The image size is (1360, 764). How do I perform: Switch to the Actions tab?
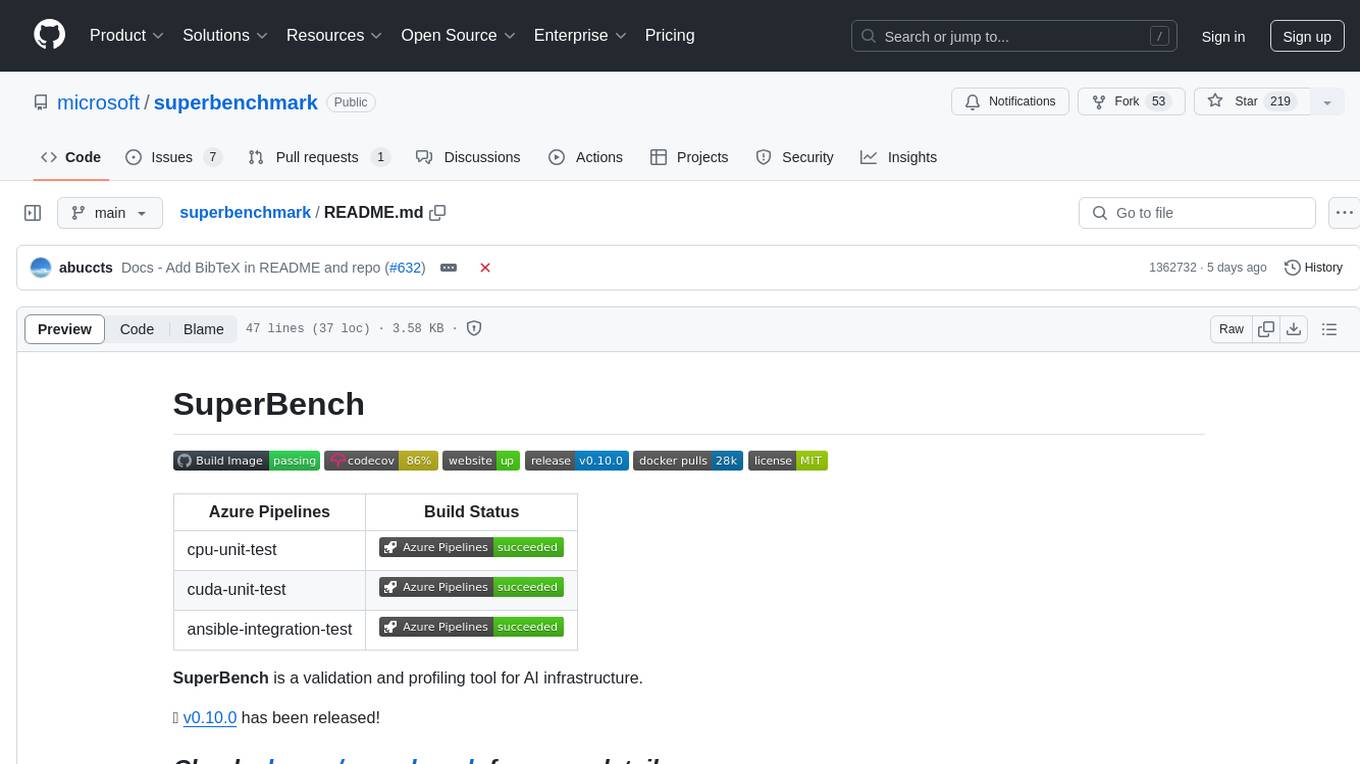coord(586,157)
